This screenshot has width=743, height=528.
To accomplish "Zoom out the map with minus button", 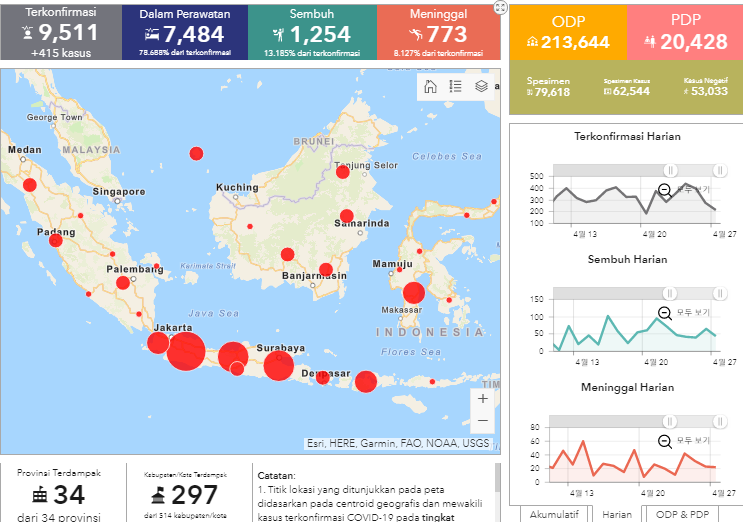I will coord(483,421).
